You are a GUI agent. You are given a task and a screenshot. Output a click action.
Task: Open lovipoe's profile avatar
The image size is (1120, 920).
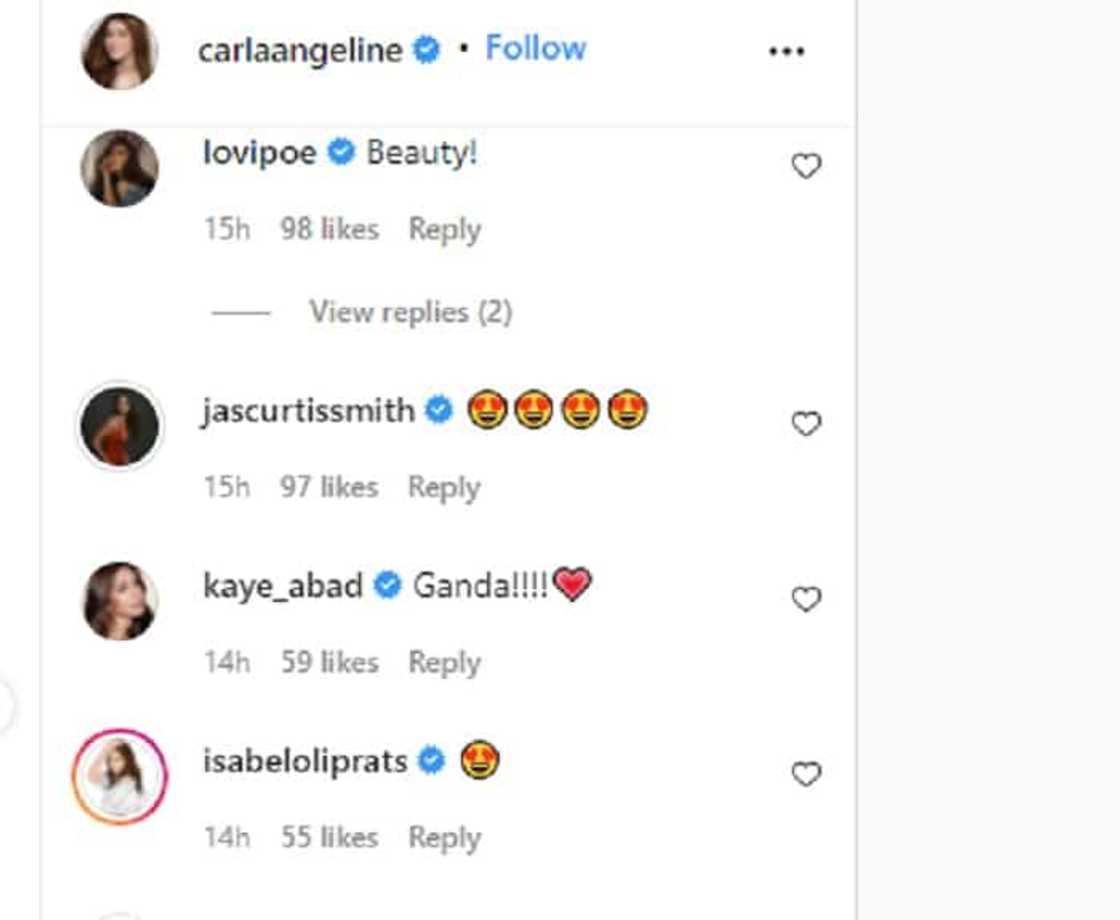119,168
